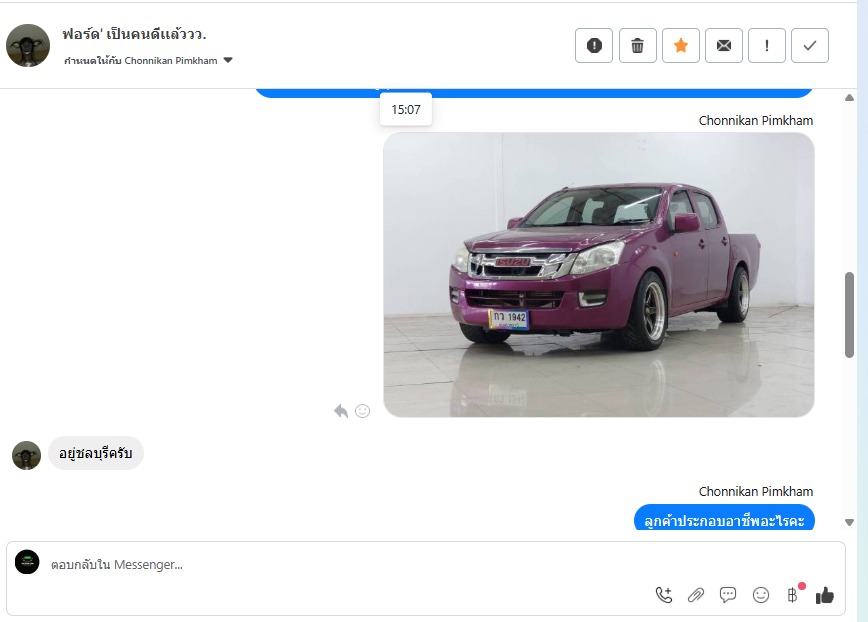Expand the assigned-to Chonnikan Pimkham dropdown
This screenshot has height=622, width=868.
(228, 61)
